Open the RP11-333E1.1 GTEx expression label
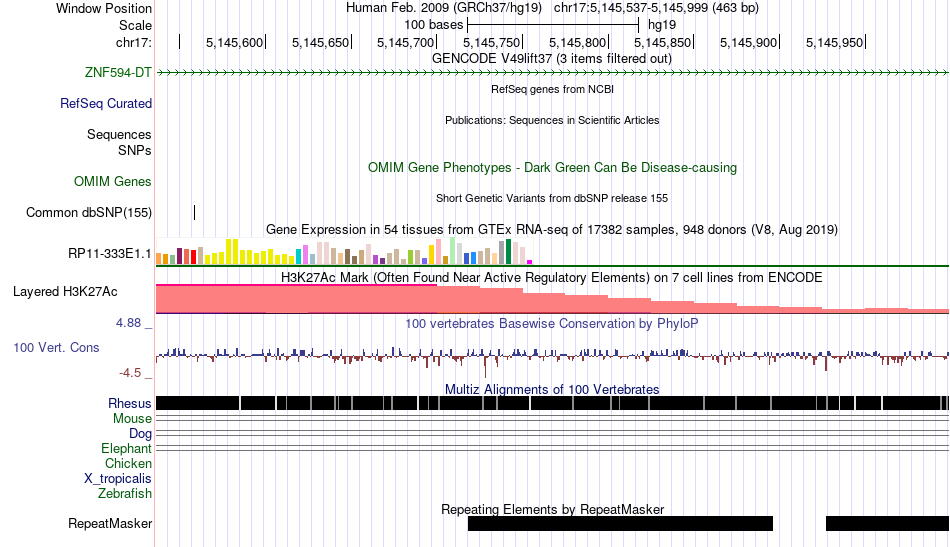This screenshot has width=950, height=547. (110, 254)
